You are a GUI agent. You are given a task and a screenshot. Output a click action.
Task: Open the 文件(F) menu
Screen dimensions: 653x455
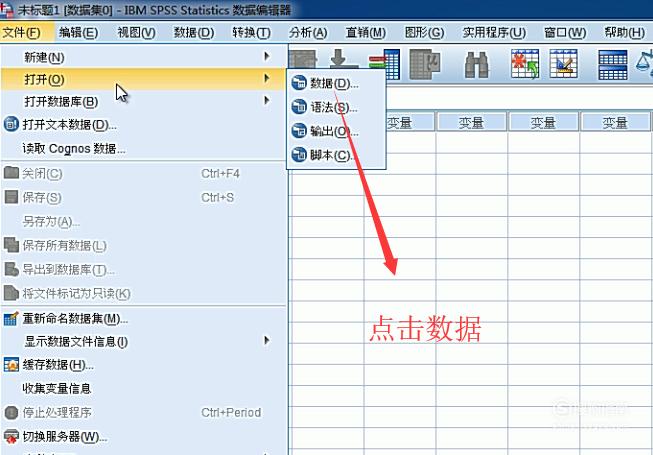[x=22, y=32]
